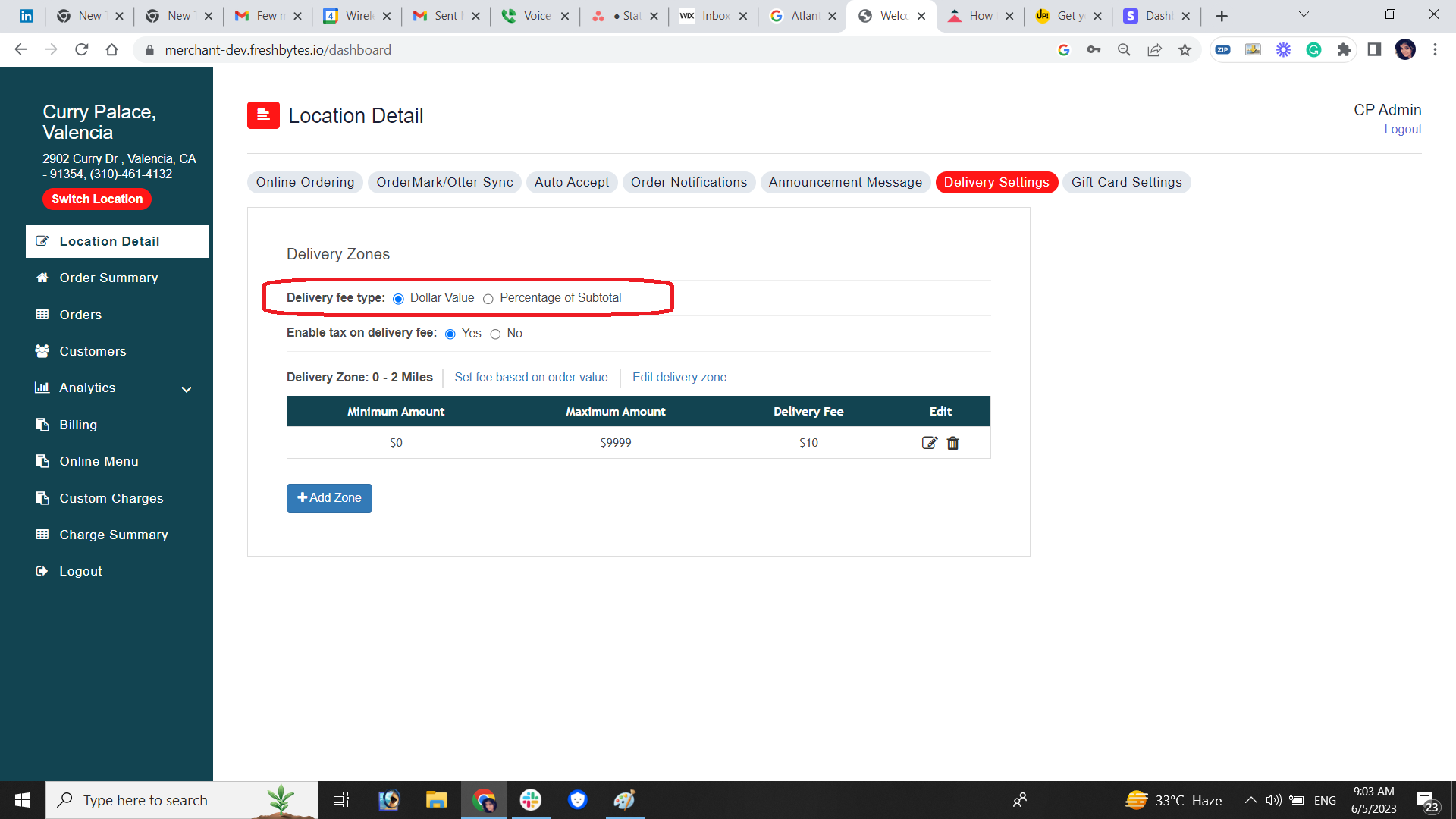Open Slack from the Windows taskbar
The image size is (1456, 819).
tap(531, 800)
